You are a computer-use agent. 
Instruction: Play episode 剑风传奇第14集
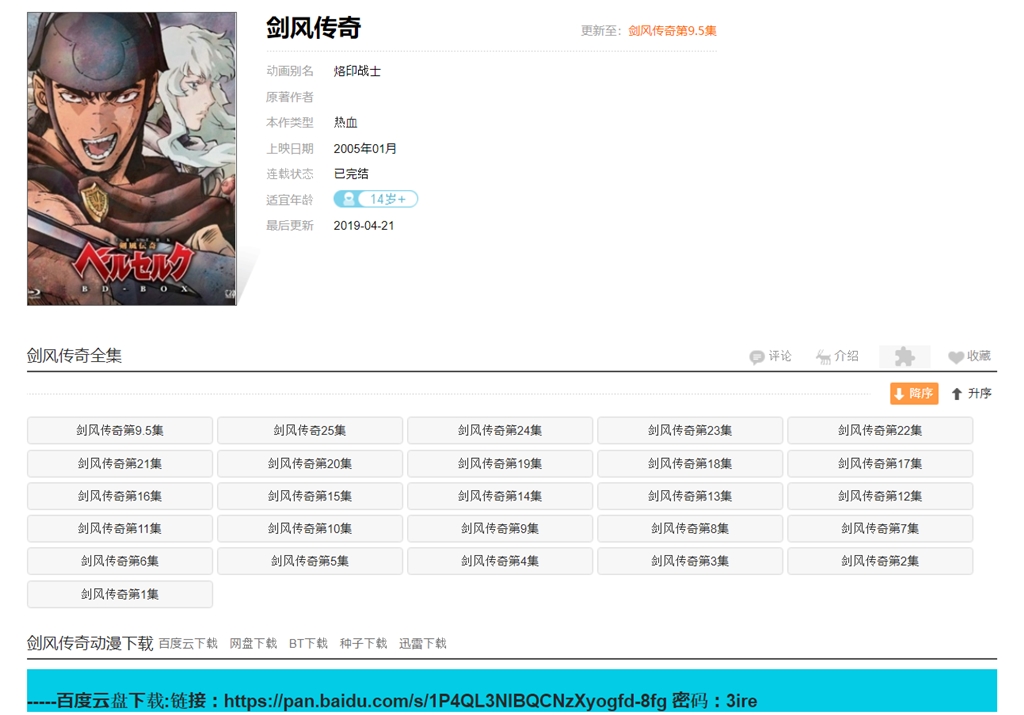pyautogui.click(x=500, y=496)
